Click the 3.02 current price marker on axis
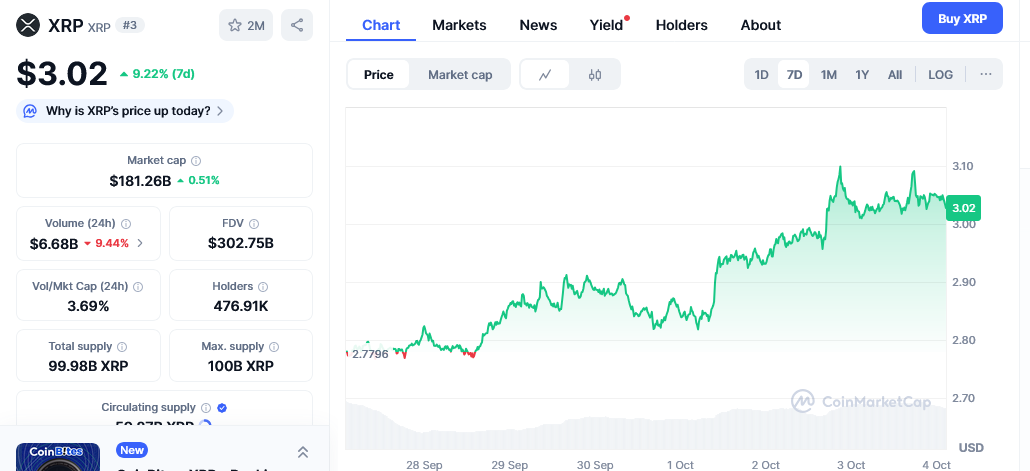This screenshot has width=1030, height=471. [964, 208]
